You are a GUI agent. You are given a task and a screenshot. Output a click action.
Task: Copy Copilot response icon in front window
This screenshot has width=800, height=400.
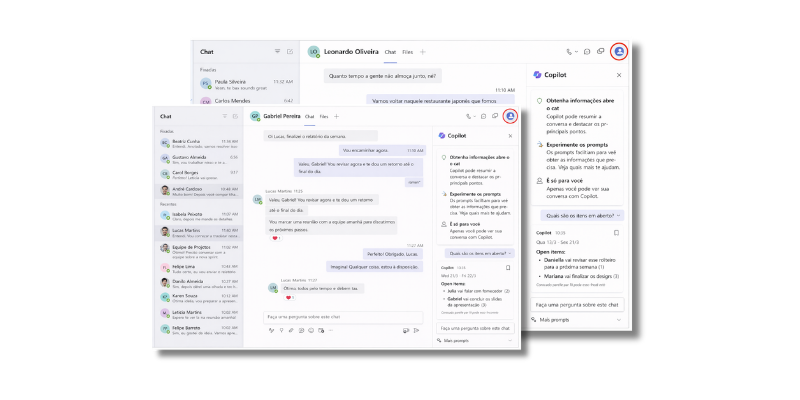pyautogui.click(x=508, y=267)
